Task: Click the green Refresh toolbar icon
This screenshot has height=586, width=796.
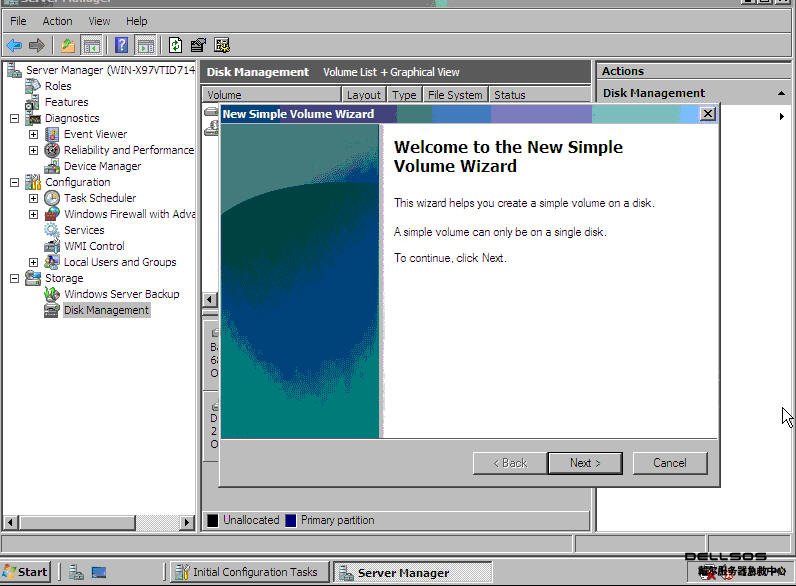Action: point(175,45)
